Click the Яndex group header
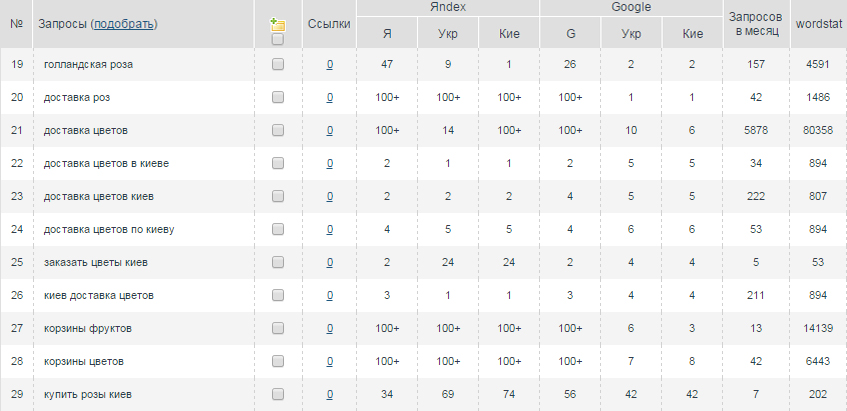 pyautogui.click(x=448, y=8)
